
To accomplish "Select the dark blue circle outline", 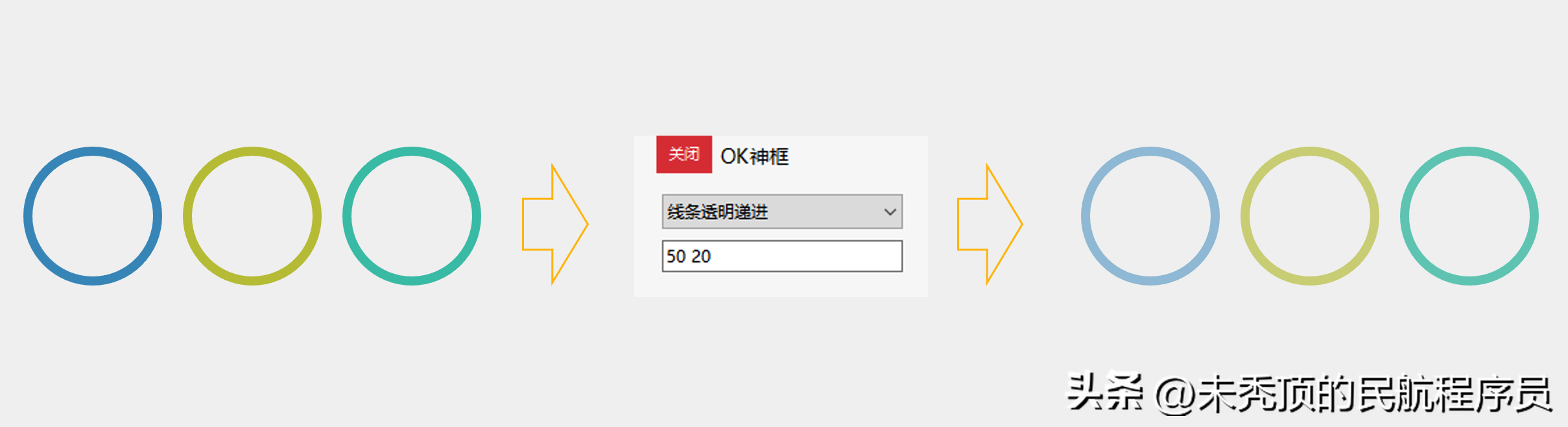I will (x=93, y=151).
